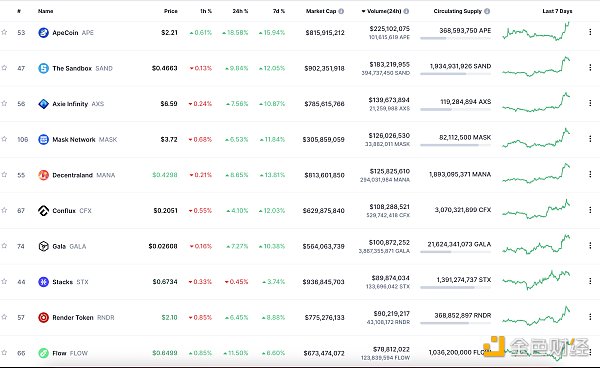Click the Render Token logo icon
The image size is (600, 368).
pos(43,317)
